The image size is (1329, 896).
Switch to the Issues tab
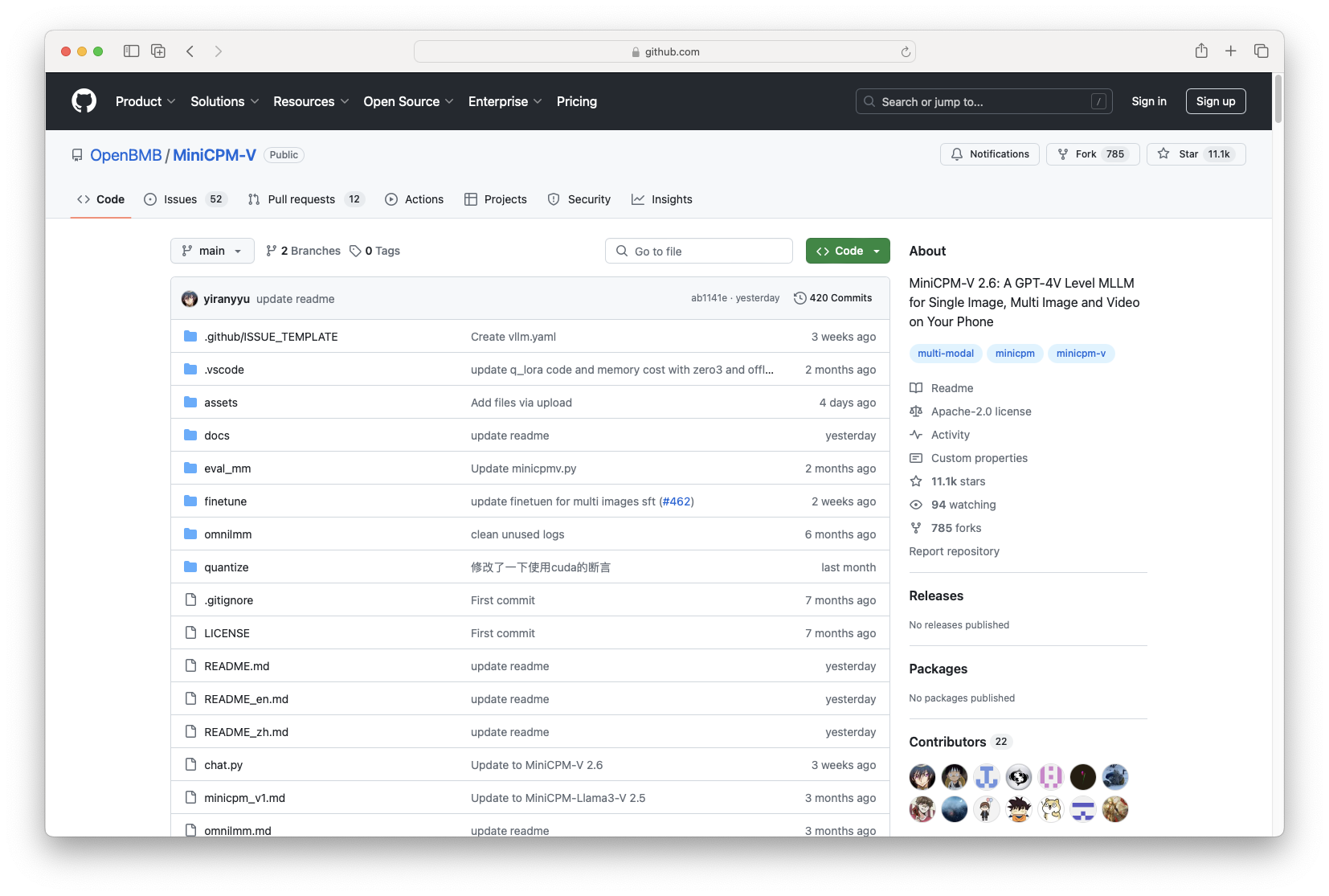tap(186, 199)
